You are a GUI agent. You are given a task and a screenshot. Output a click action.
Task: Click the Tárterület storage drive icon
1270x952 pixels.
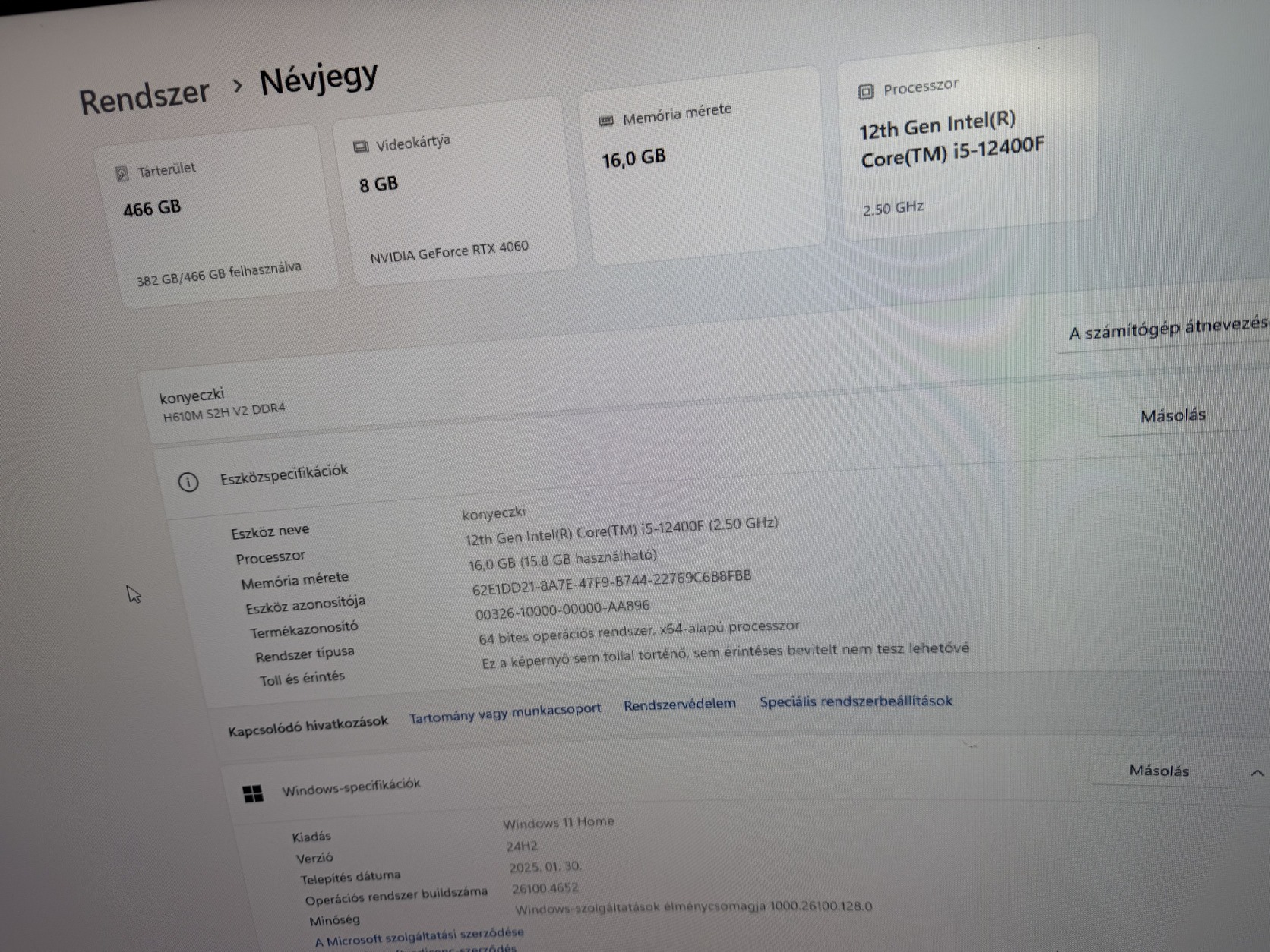(122, 174)
